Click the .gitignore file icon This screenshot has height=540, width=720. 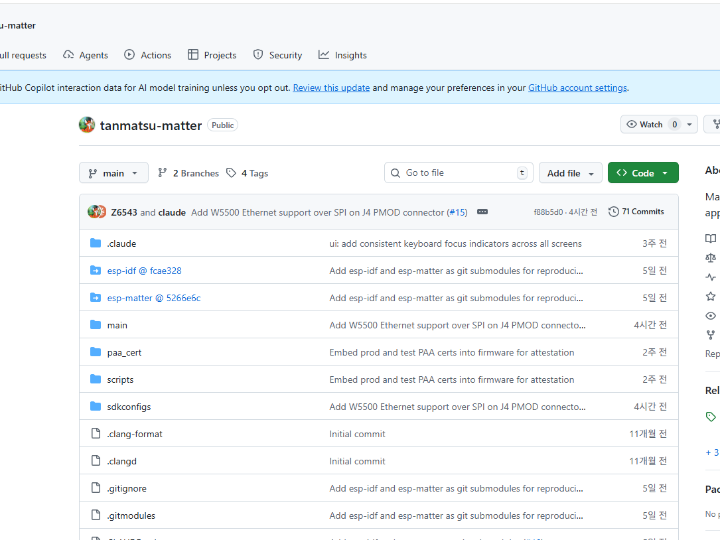pyautogui.click(x=96, y=488)
